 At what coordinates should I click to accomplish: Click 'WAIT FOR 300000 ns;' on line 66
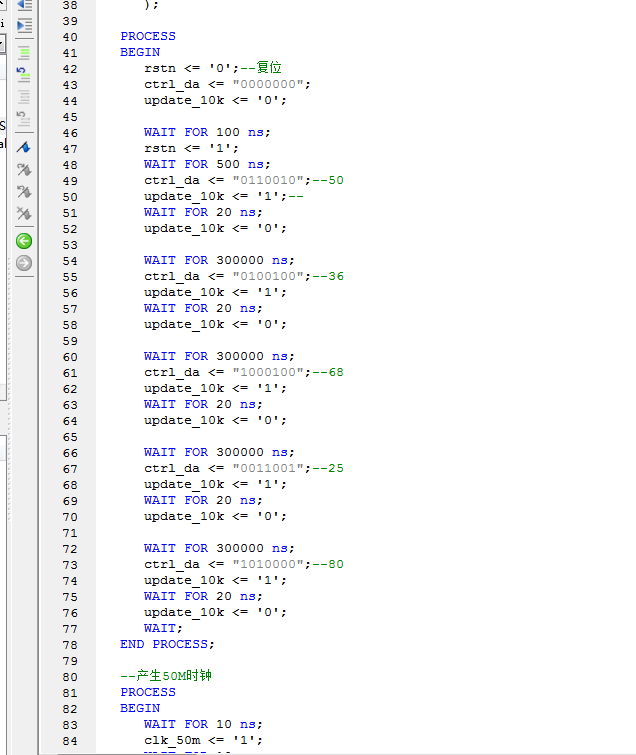click(219, 452)
